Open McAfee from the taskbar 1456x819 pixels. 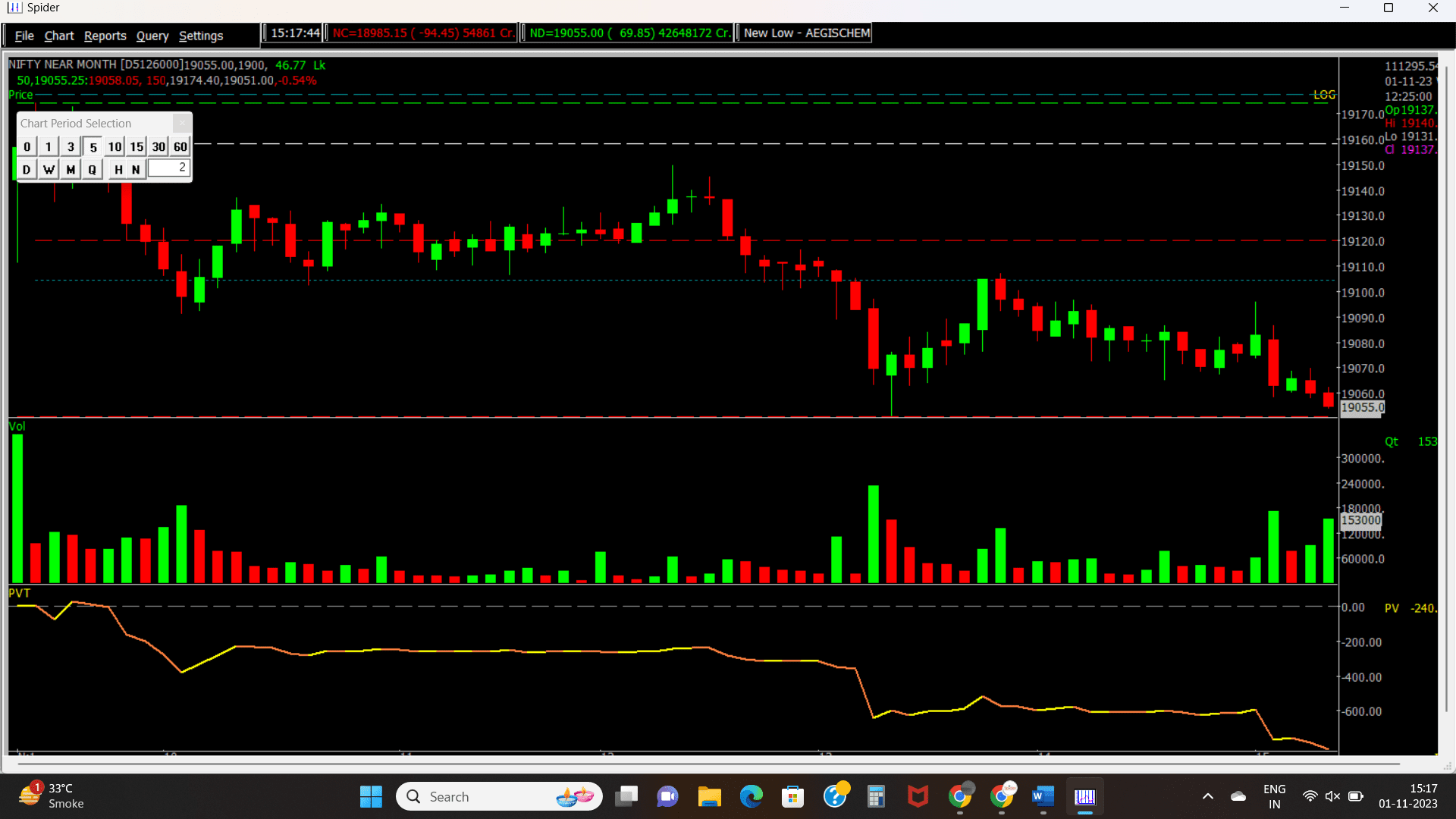point(918,797)
